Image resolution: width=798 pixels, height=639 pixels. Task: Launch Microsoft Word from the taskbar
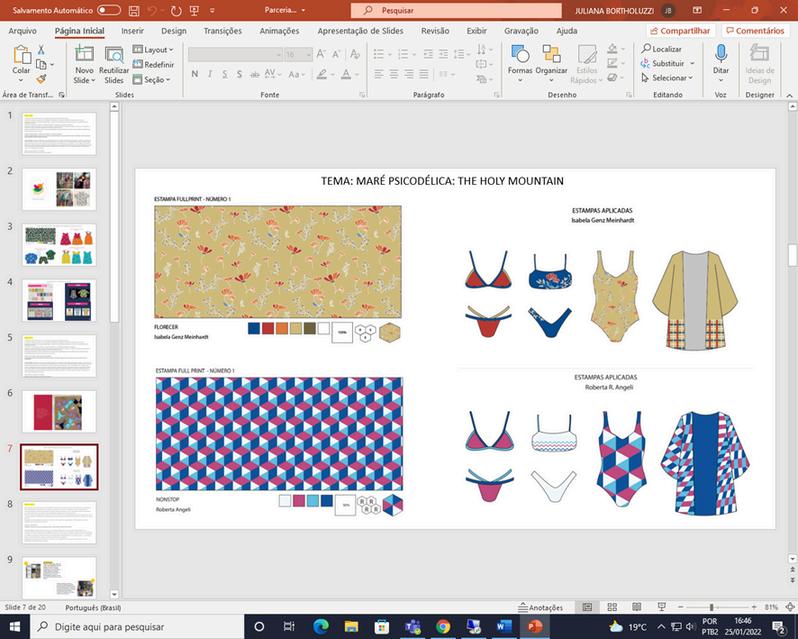(504, 627)
